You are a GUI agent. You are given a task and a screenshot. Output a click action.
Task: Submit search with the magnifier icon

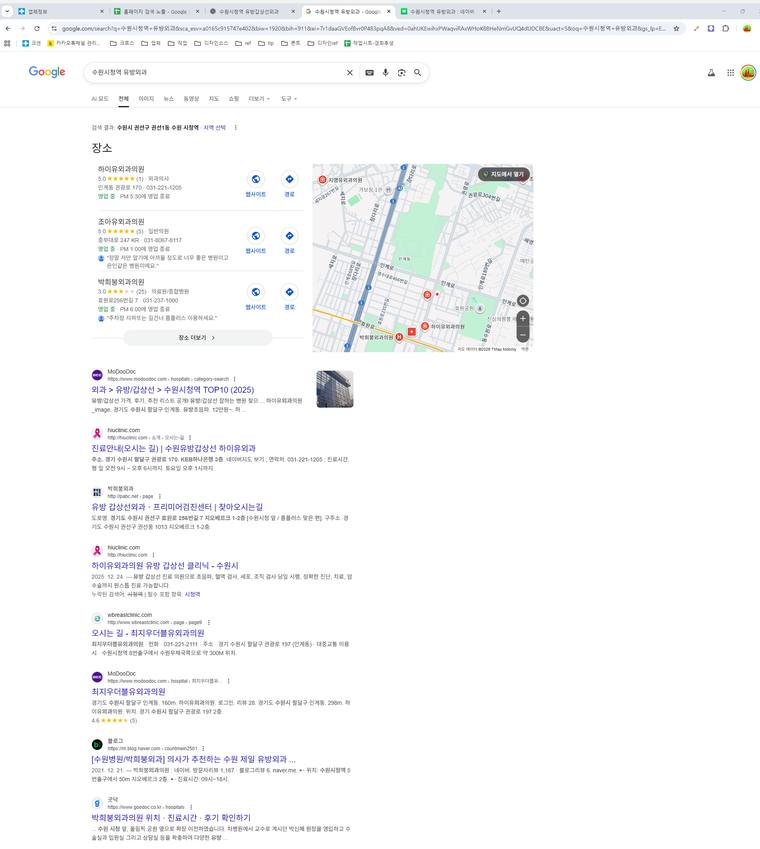(417, 73)
